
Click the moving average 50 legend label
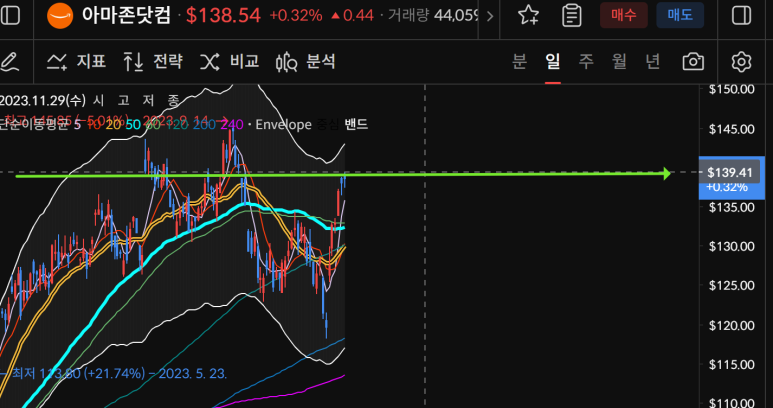pyautogui.click(x=133, y=125)
